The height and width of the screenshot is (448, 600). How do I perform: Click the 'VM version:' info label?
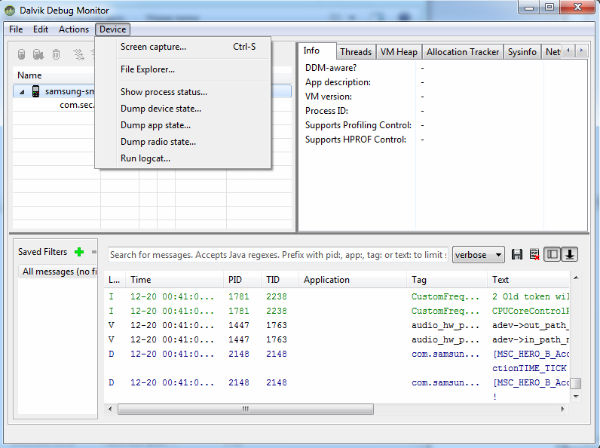[328, 96]
